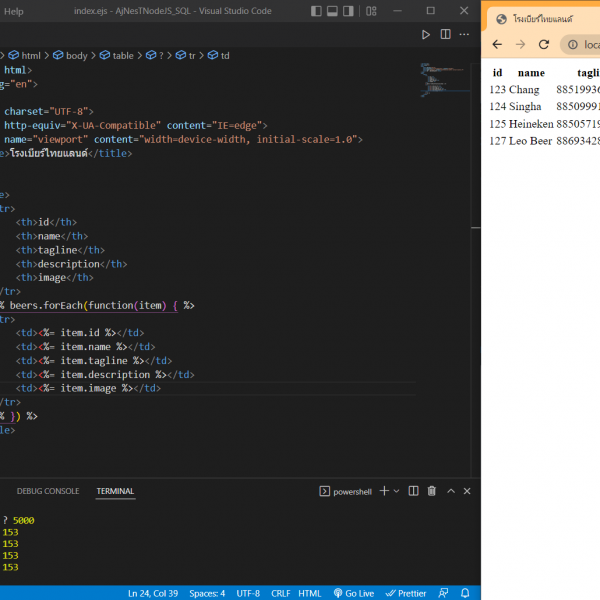Click the editor minimap preview
Image resolution: width=600 pixels, height=600 pixels.
tap(432, 77)
